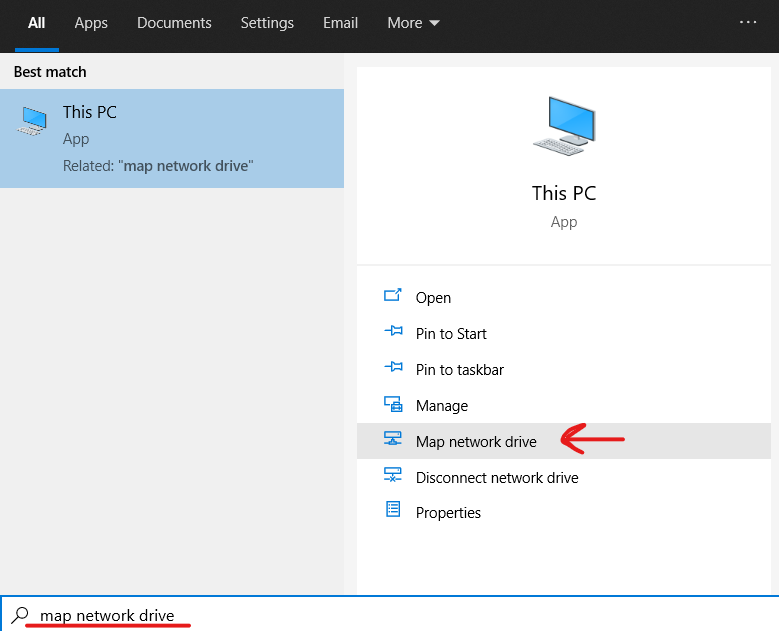This screenshot has width=779, height=631.
Task: Click the Pin to taskbar pin icon
Action: pyautogui.click(x=393, y=368)
